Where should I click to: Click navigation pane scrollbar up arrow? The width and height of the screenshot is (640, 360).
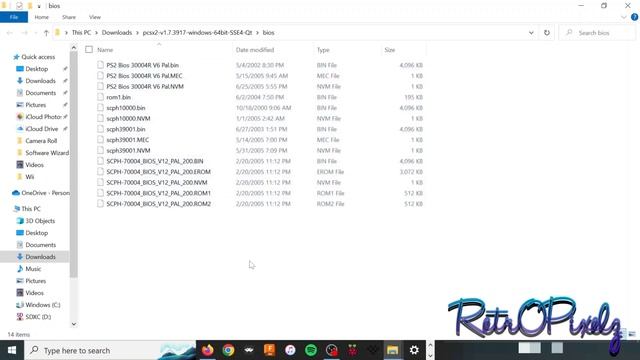[x=73, y=48]
